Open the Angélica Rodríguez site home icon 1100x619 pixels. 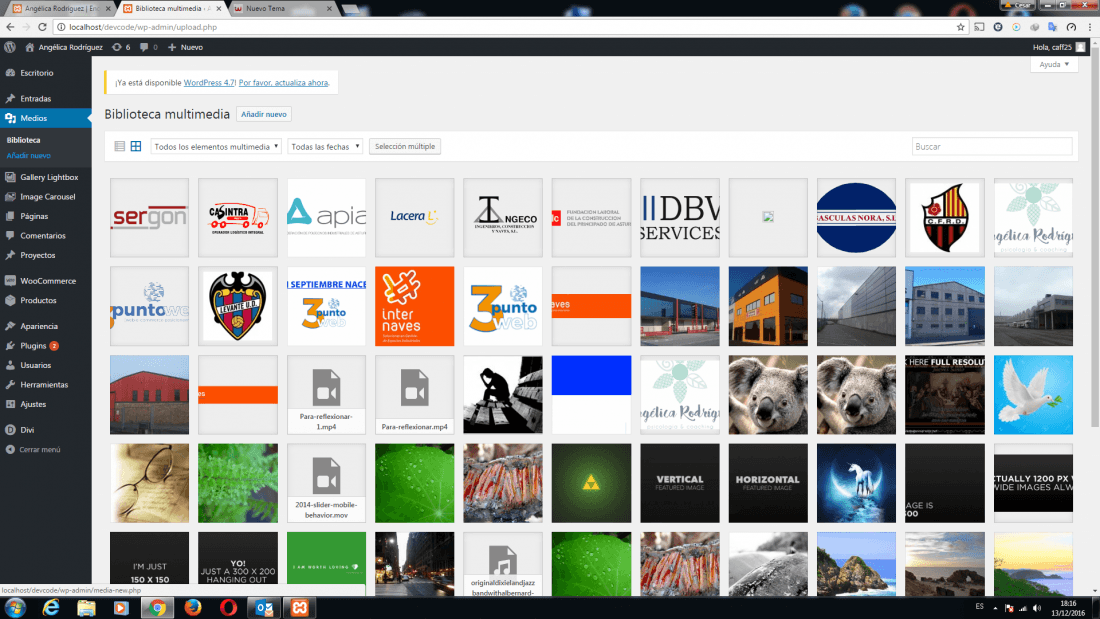pos(29,47)
